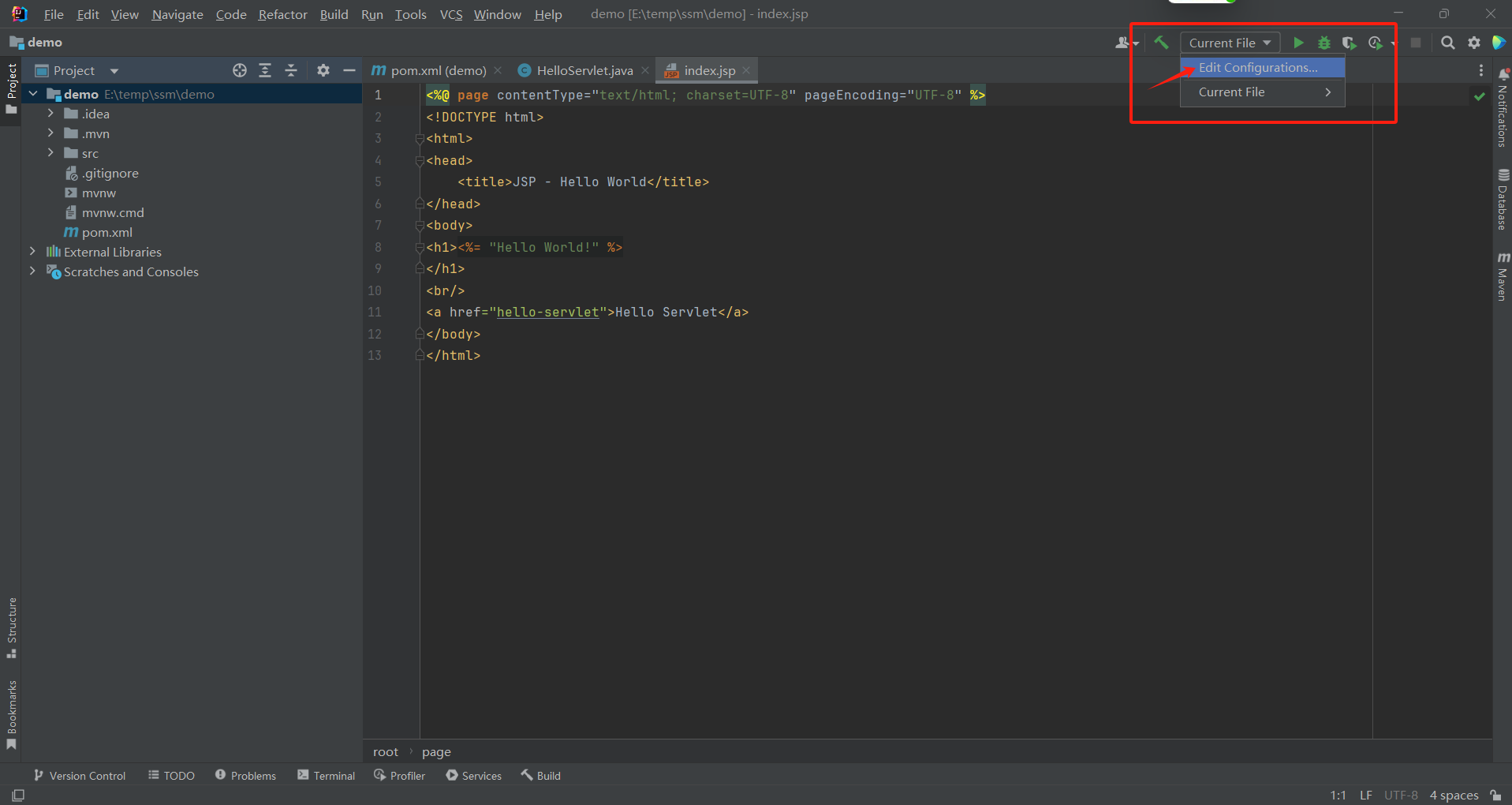Expand External Libraries node
Image resolution: width=1512 pixels, height=805 pixels.
click(32, 252)
